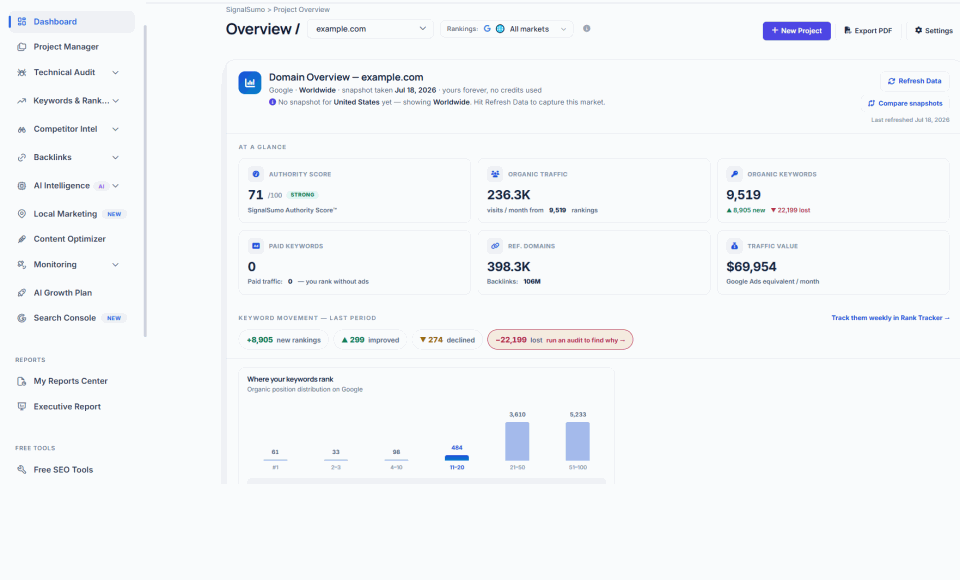Click the highlighted 11–20 position bar
Image resolution: width=960 pixels, height=580 pixels.
coord(457,458)
